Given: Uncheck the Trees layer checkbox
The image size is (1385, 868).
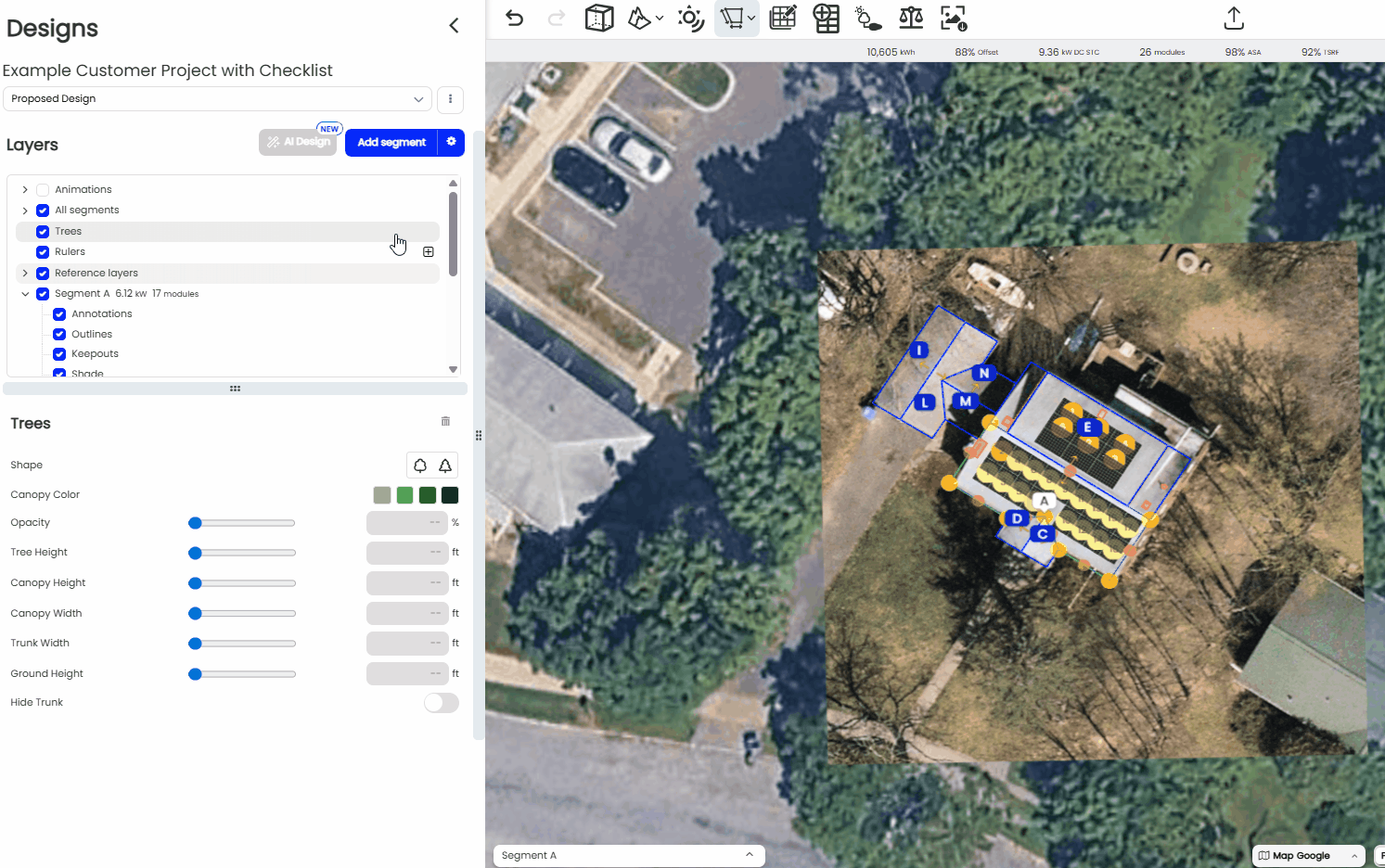Looking at the screenshot, I should [43, 232].
